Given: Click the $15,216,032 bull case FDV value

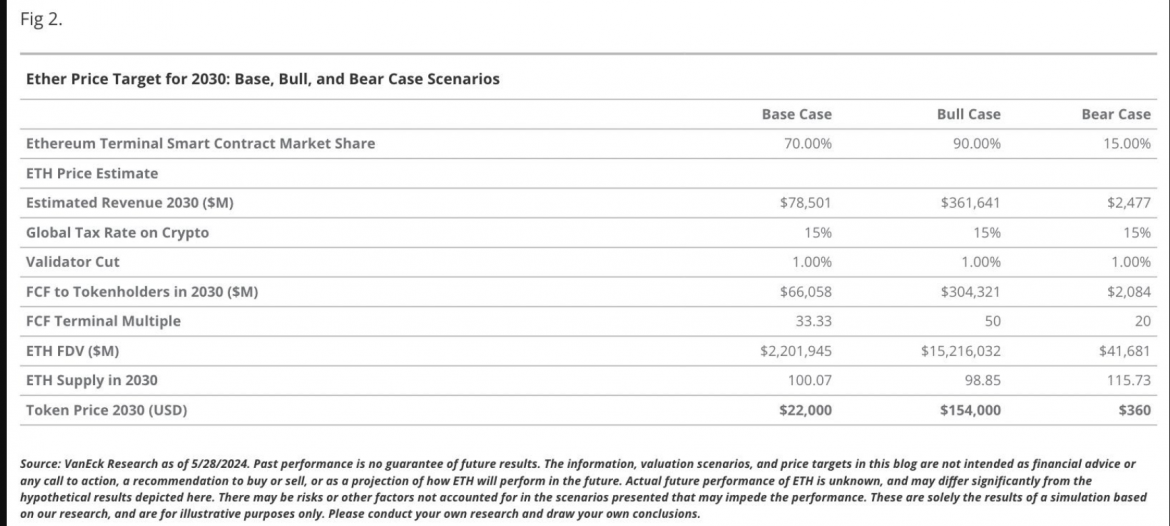Looking at the screenshot, I should click(x=960, y=351).
